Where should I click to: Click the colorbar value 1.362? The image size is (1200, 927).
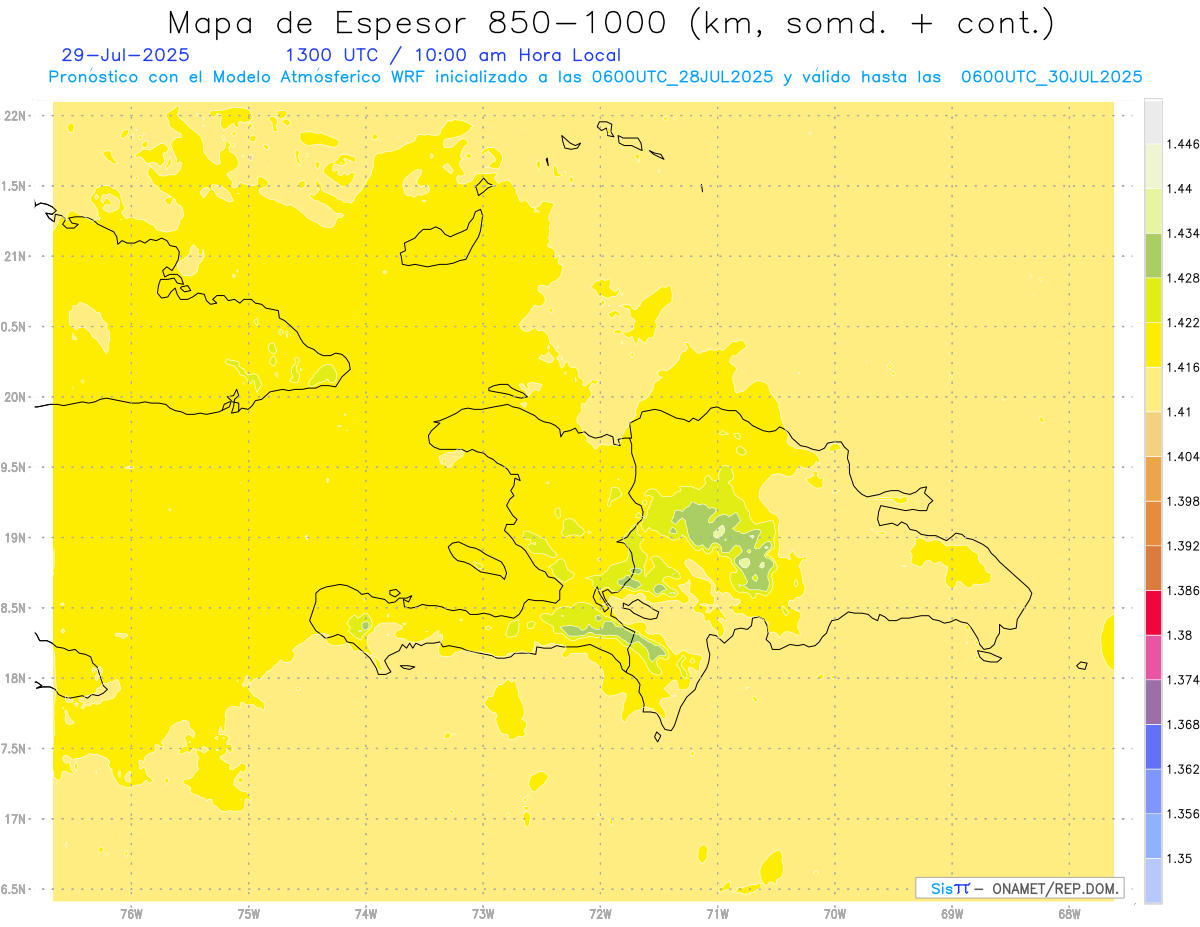[1185, 769]
